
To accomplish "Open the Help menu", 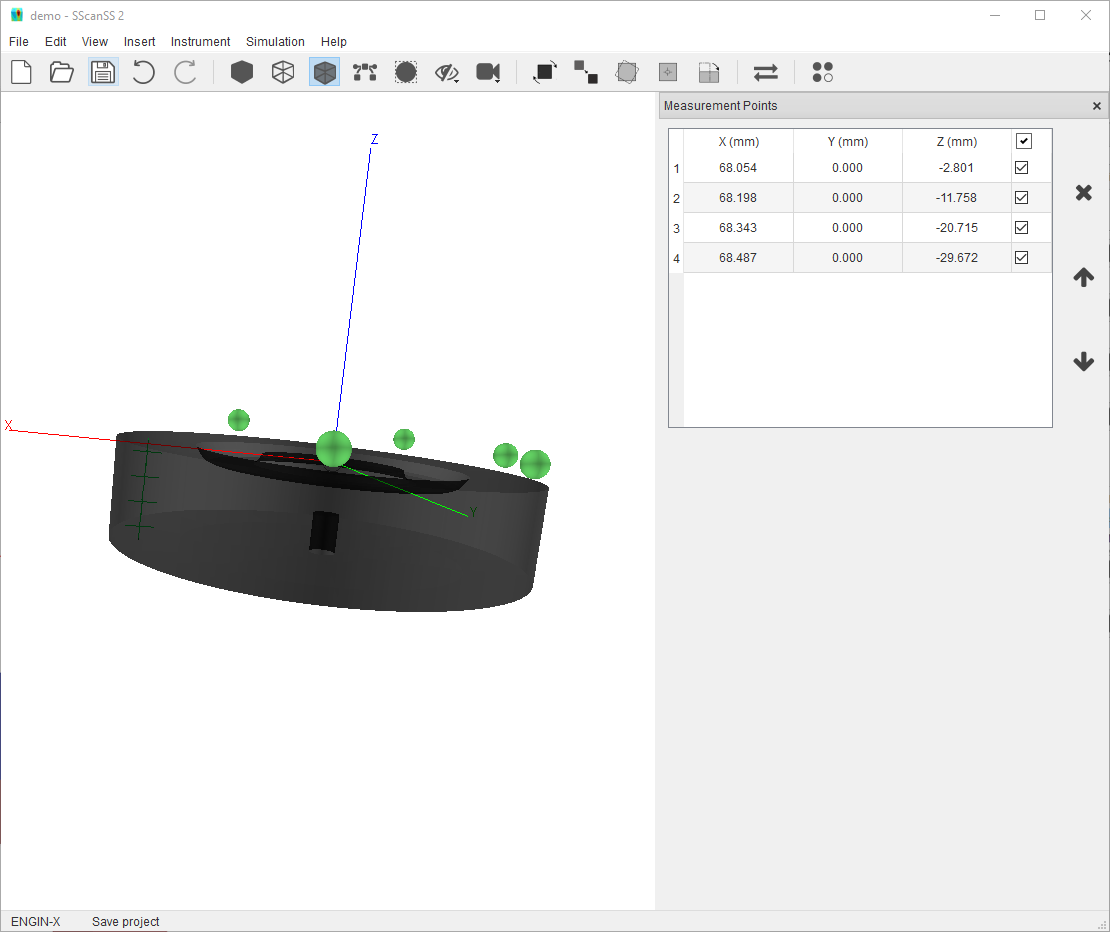I will [333, 42].
